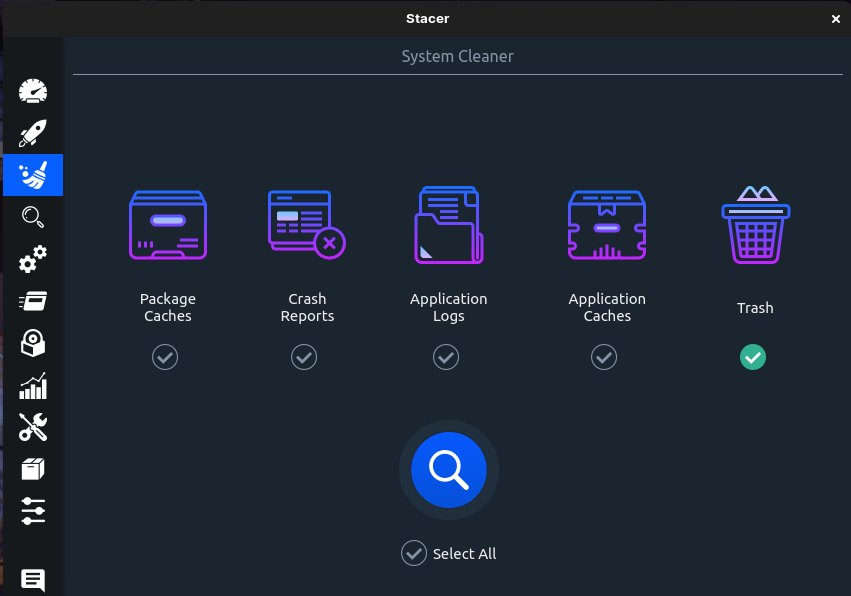
Task: Toggle the Select All checkbox
Action: (x=414, y=553)
